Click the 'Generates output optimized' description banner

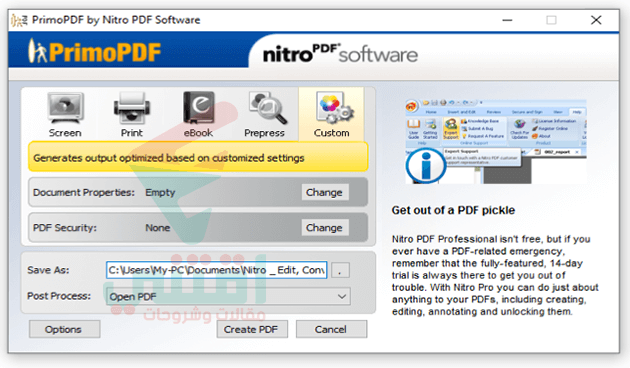click(198, 158)
